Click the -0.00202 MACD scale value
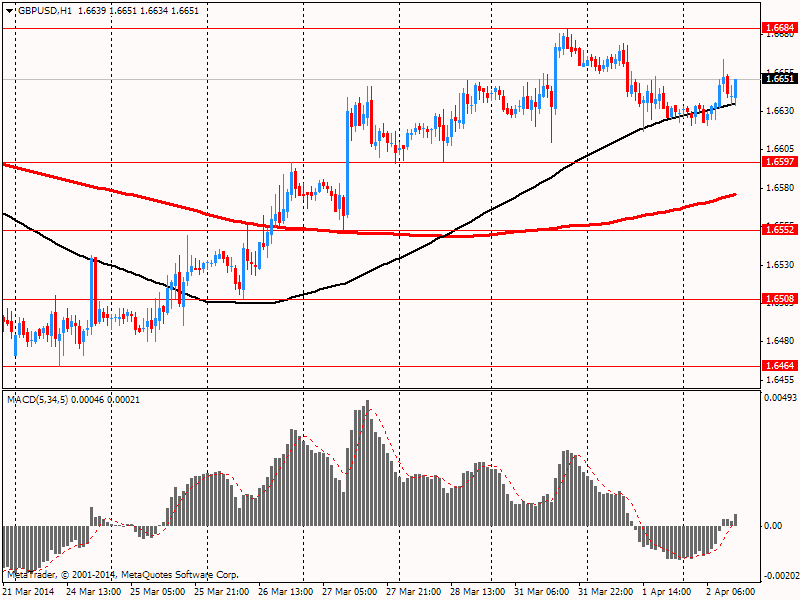Image resolution: width=800 pixels, height=600 pixels. [781, 576]
